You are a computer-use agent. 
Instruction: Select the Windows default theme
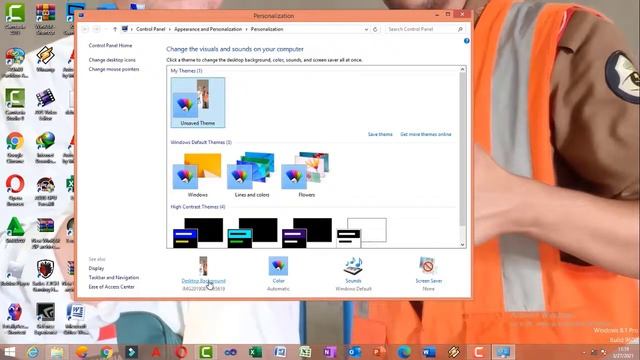point(198,175)
